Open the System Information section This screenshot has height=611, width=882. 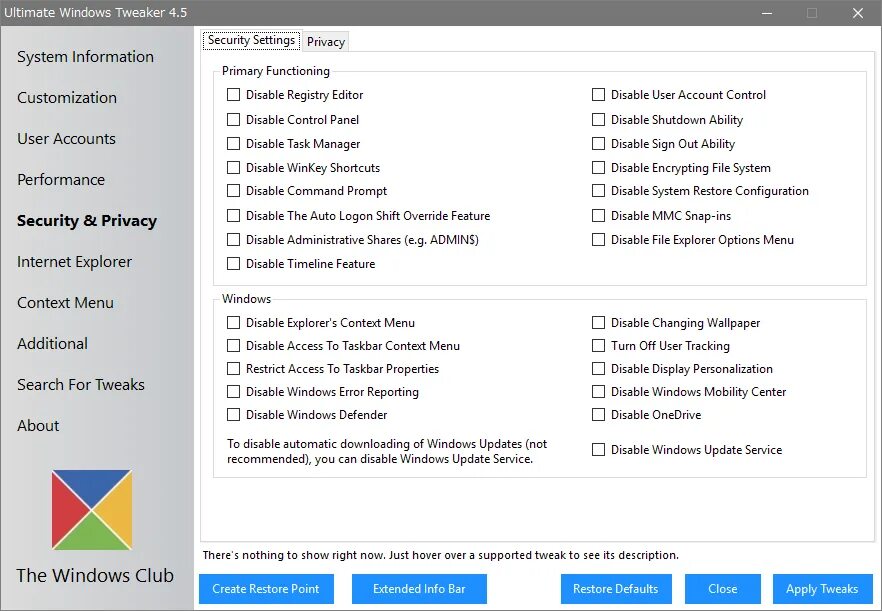85,57
